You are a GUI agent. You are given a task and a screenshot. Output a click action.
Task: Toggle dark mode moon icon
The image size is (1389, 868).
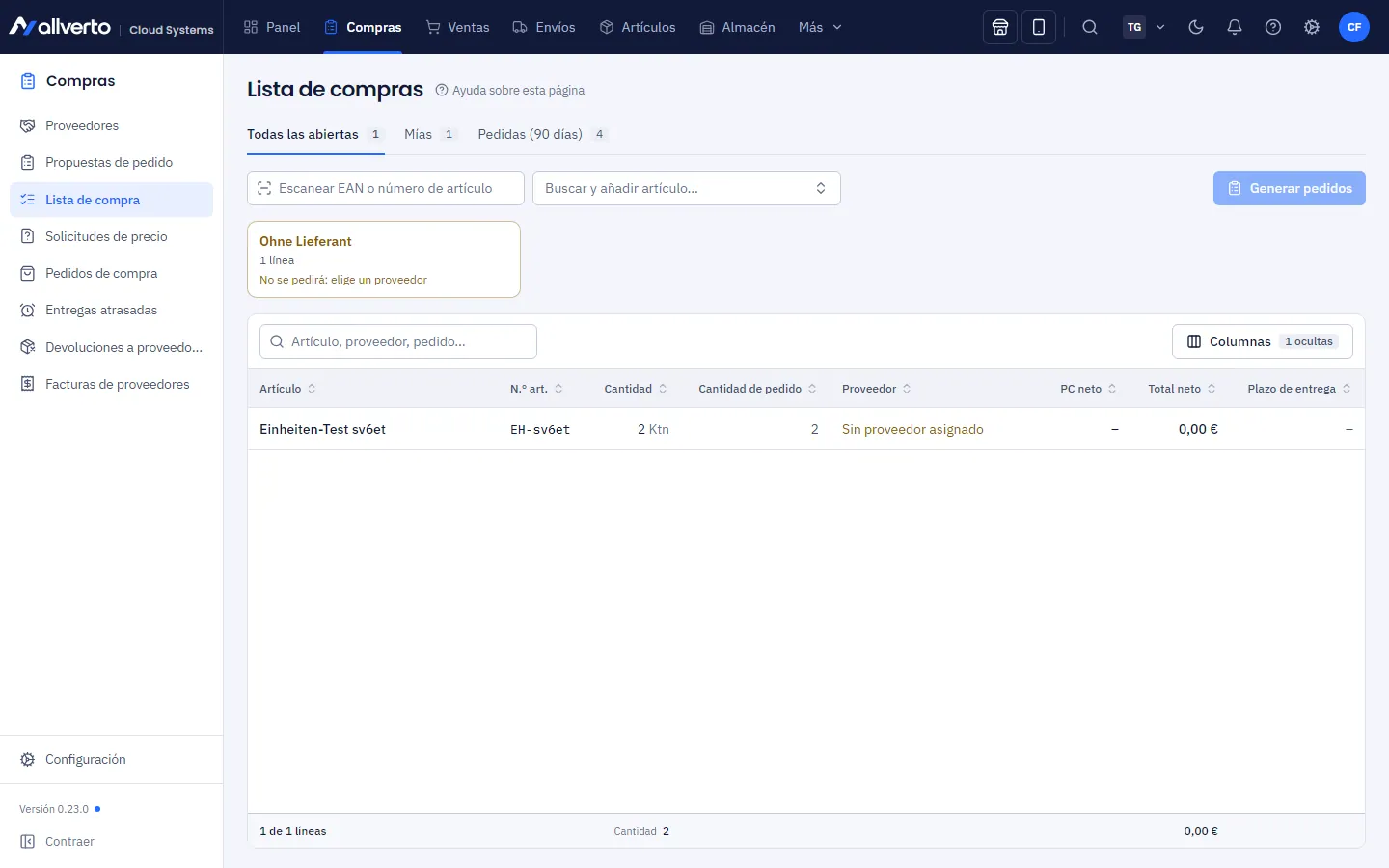tap(1196, 27)
